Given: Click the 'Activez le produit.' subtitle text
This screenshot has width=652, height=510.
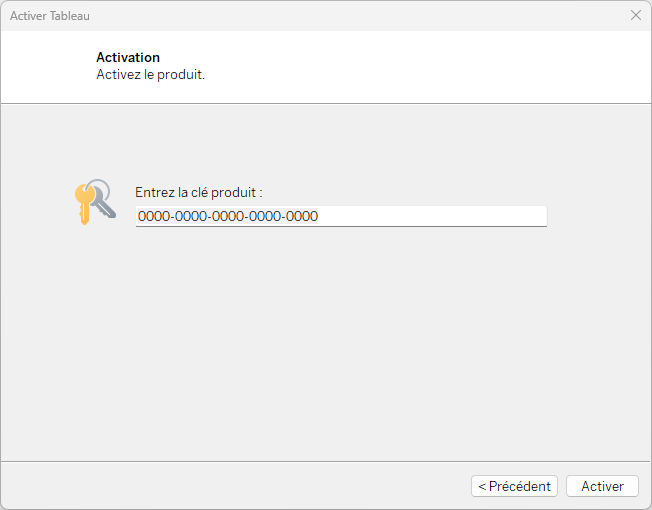Looking at the screenshot, I should point(151,74).
